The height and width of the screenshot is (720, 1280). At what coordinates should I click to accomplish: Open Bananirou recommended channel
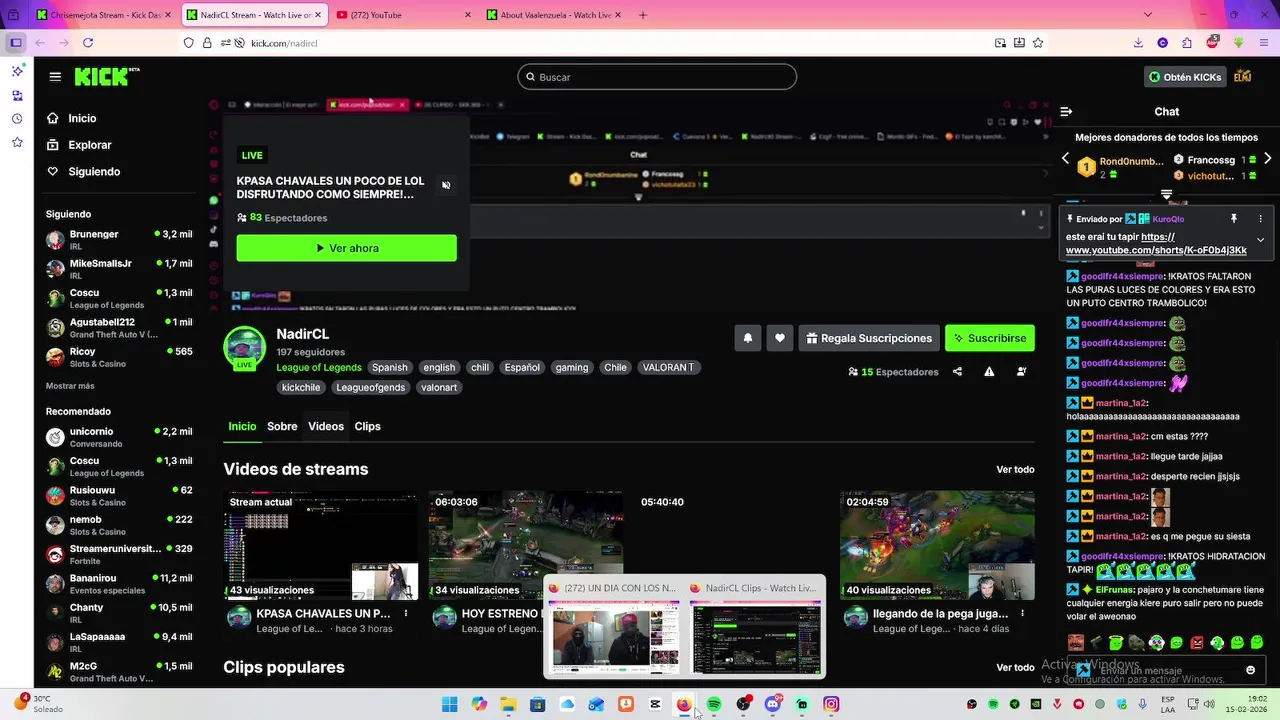(120, 583)
